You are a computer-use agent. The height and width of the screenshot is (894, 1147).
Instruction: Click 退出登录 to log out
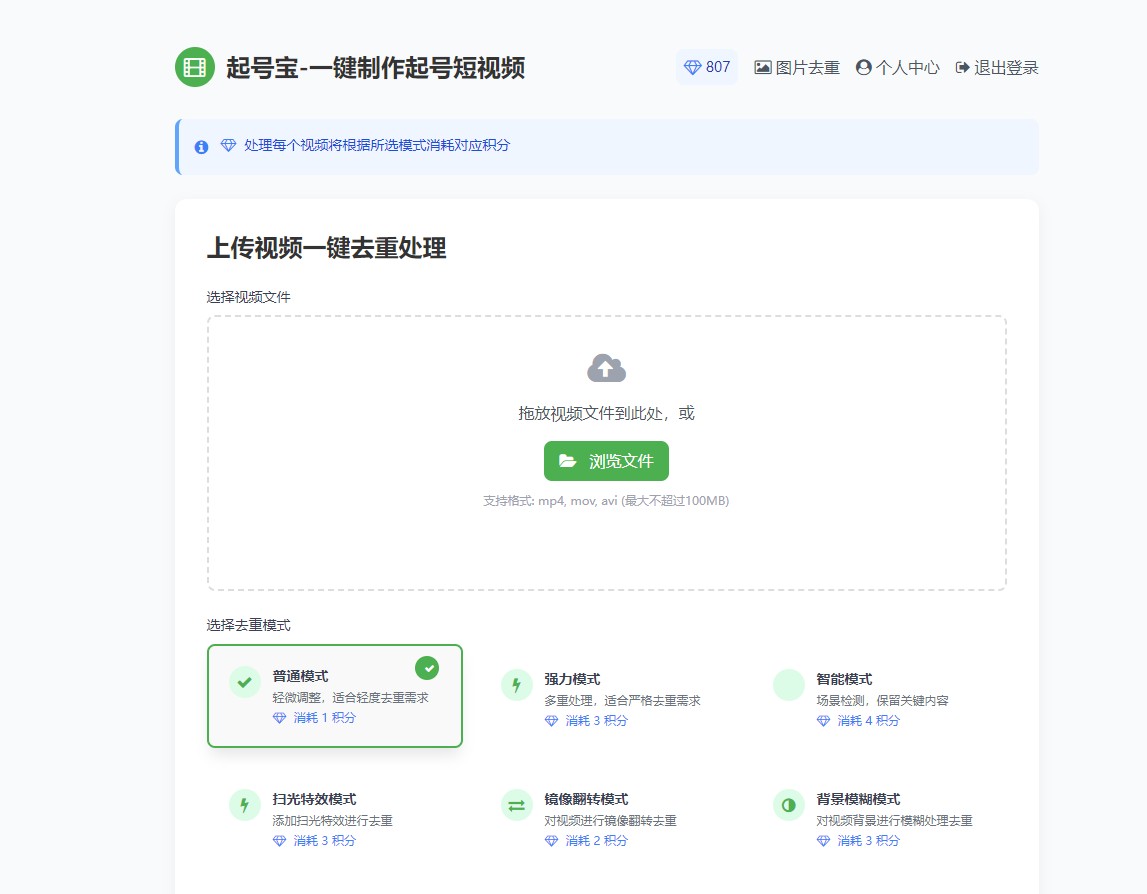[997, 68]
